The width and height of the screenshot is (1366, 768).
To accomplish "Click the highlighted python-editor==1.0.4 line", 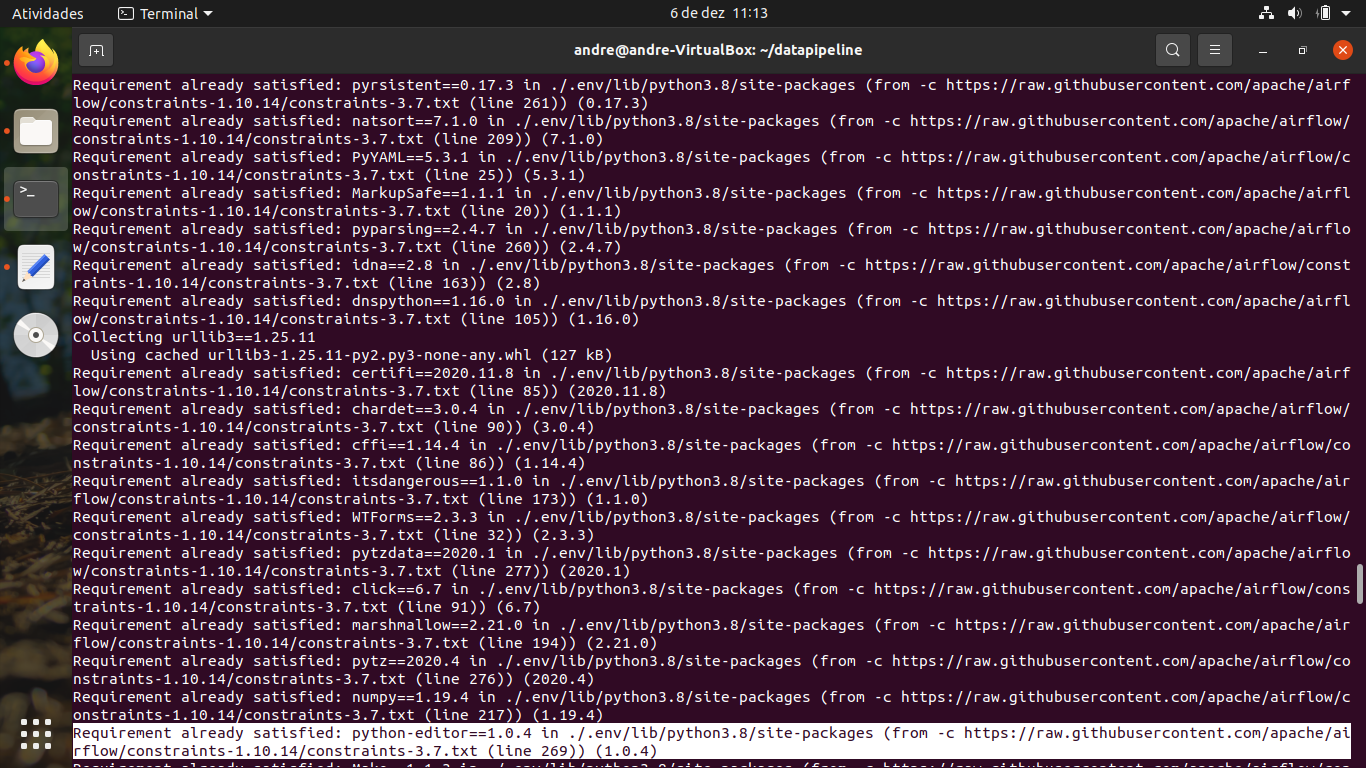I will click(712, 742).
